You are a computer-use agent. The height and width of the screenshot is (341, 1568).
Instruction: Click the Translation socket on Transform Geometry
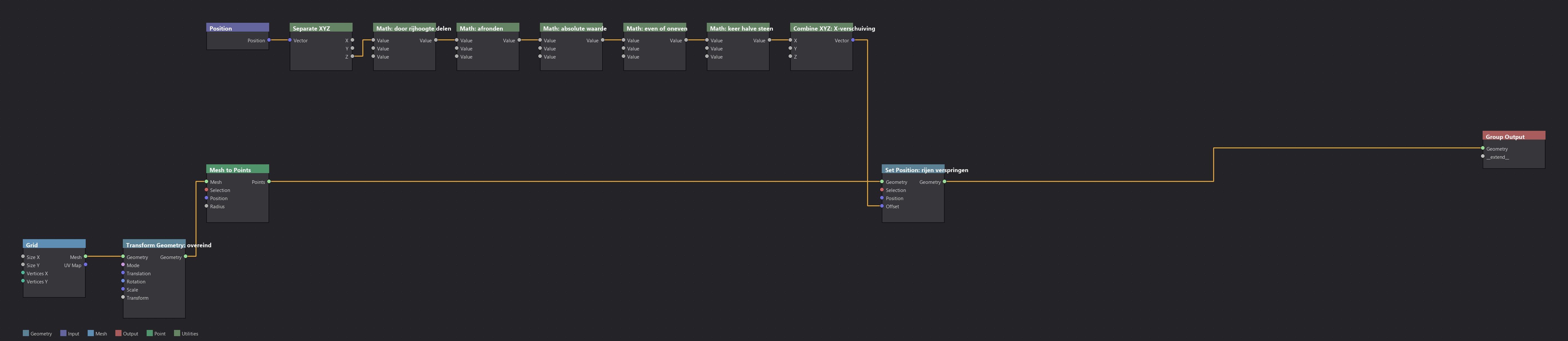coord(123,273)
